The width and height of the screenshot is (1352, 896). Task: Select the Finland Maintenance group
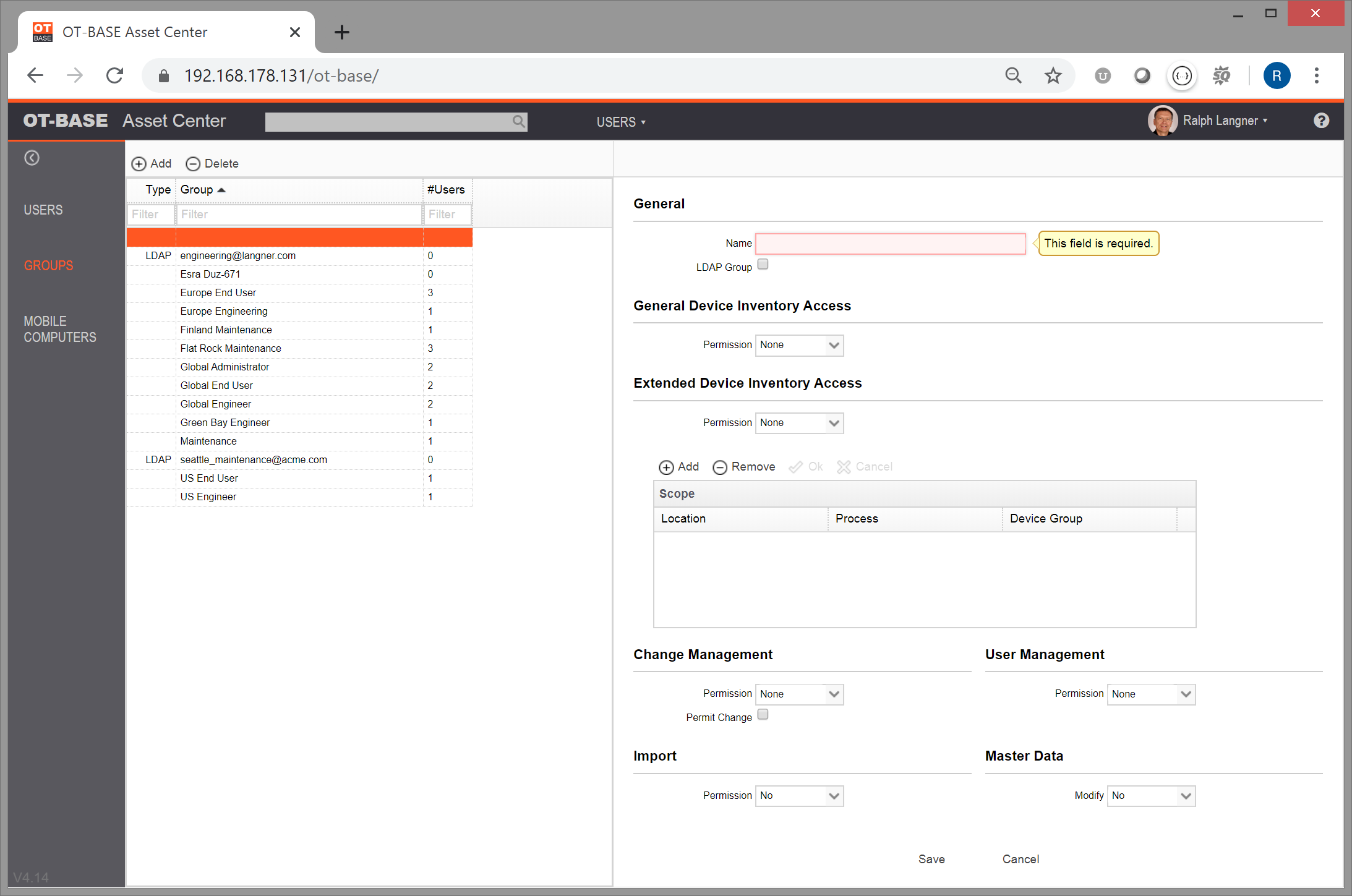[299, 330]
